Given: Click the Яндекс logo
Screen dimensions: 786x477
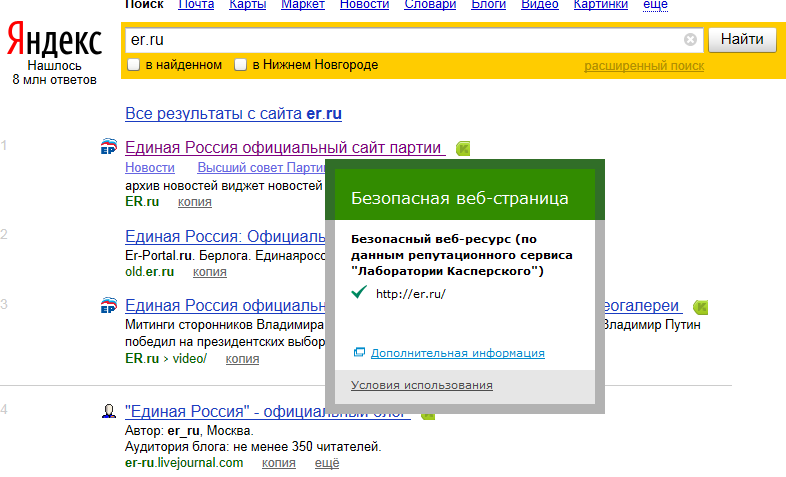Looking at the screenshot, I should pyautogui.click(x=54, y=39).
